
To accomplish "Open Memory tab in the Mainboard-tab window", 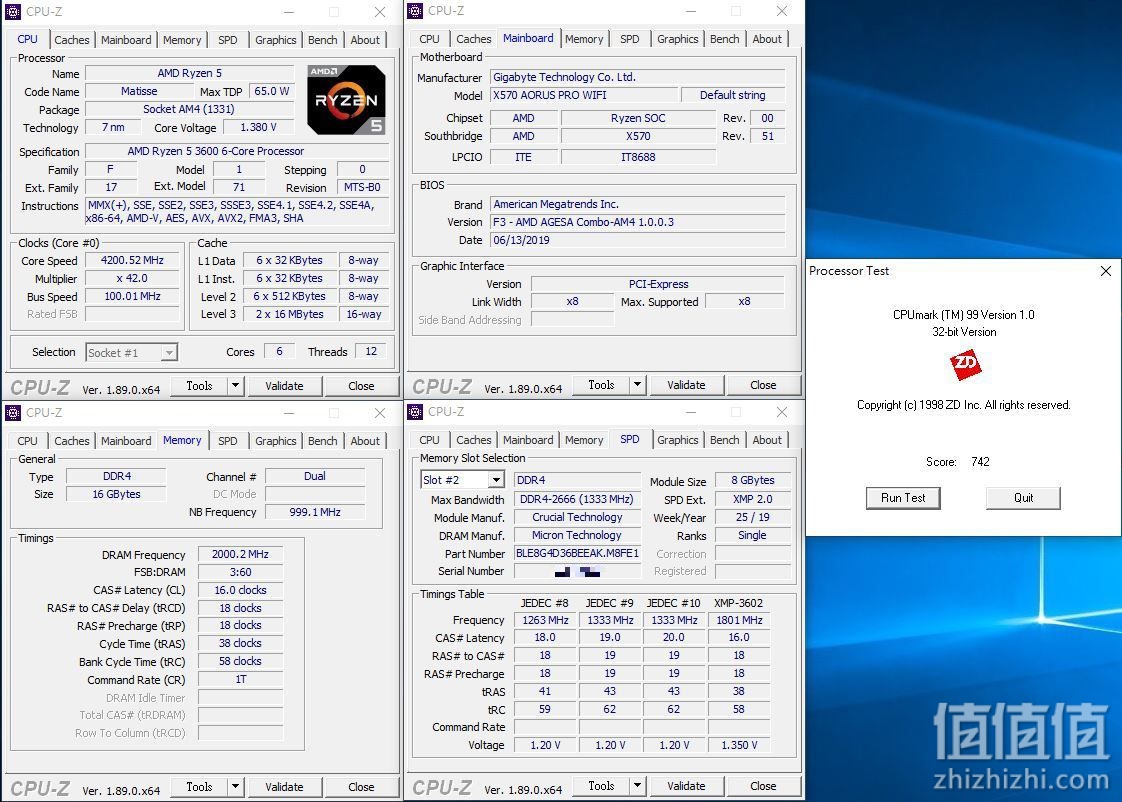I will coord(584,39).
